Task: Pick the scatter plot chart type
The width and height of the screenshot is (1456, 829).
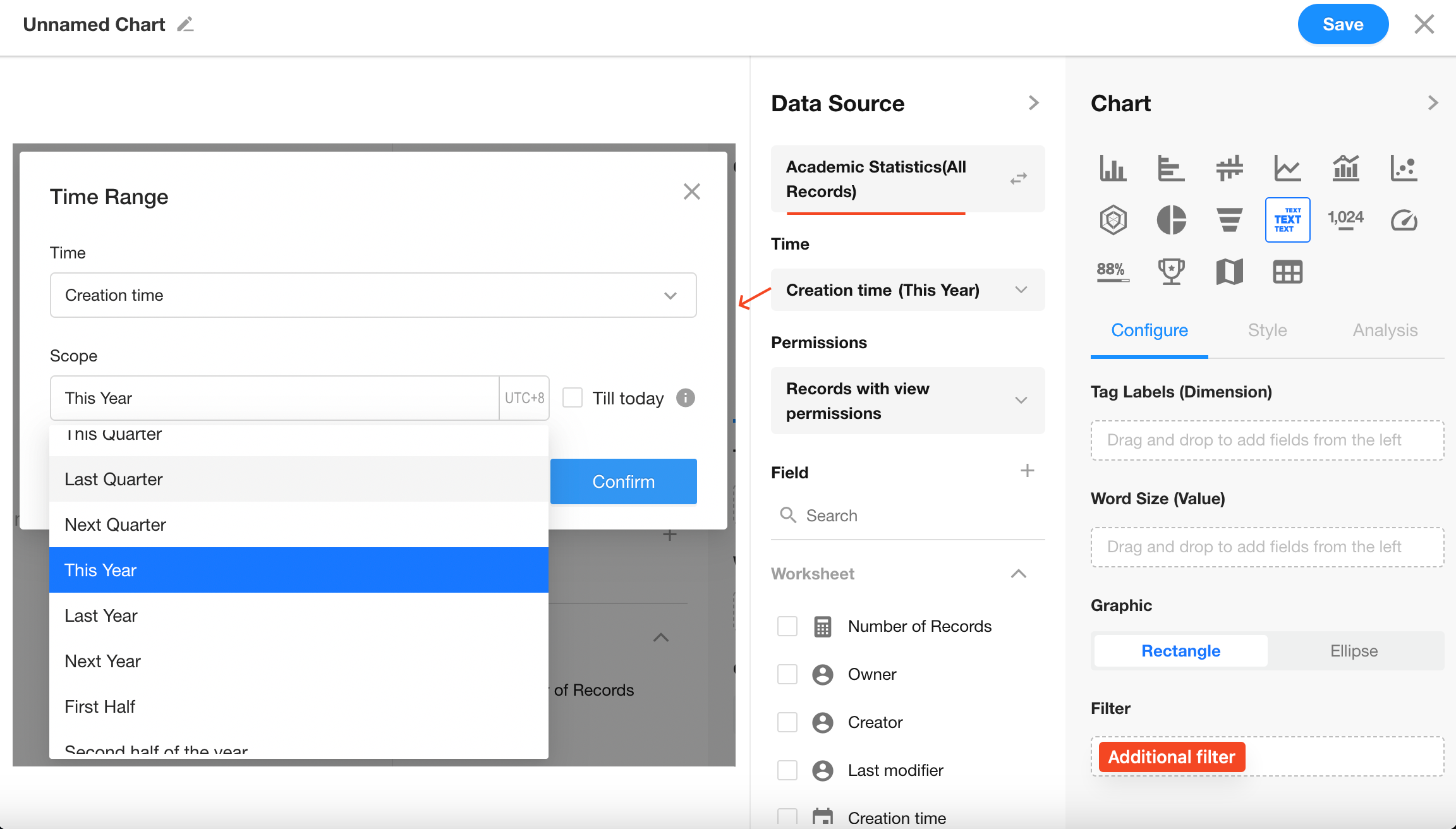Action: click(x=1404, y=168)
